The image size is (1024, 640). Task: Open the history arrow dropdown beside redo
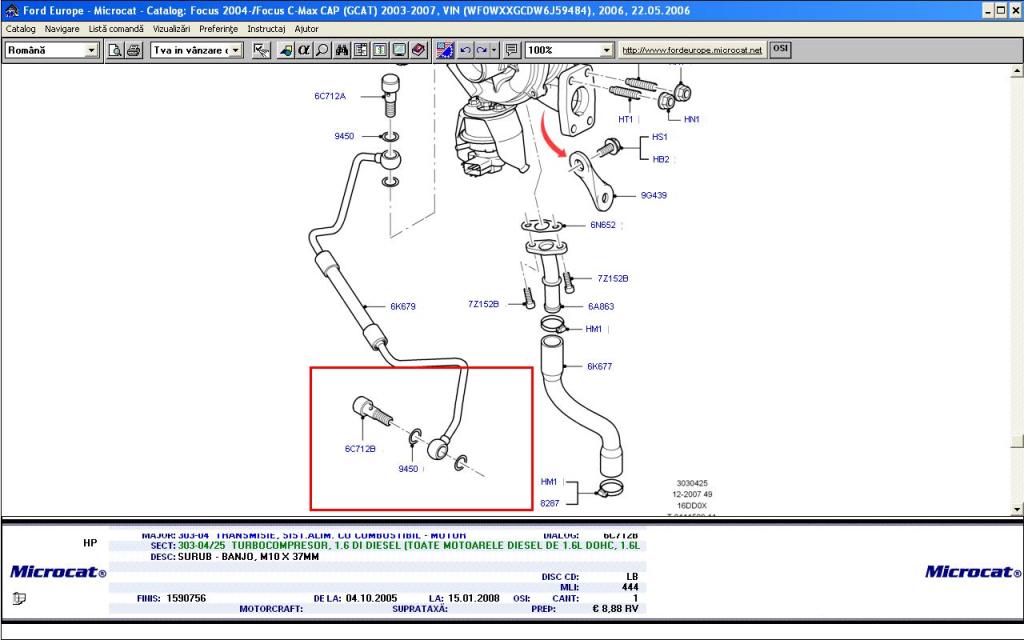click(x=494, y=50)
